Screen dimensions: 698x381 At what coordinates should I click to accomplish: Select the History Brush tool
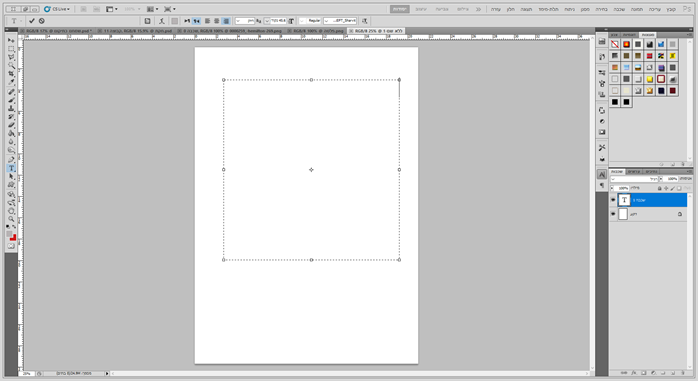click(11, 117)
